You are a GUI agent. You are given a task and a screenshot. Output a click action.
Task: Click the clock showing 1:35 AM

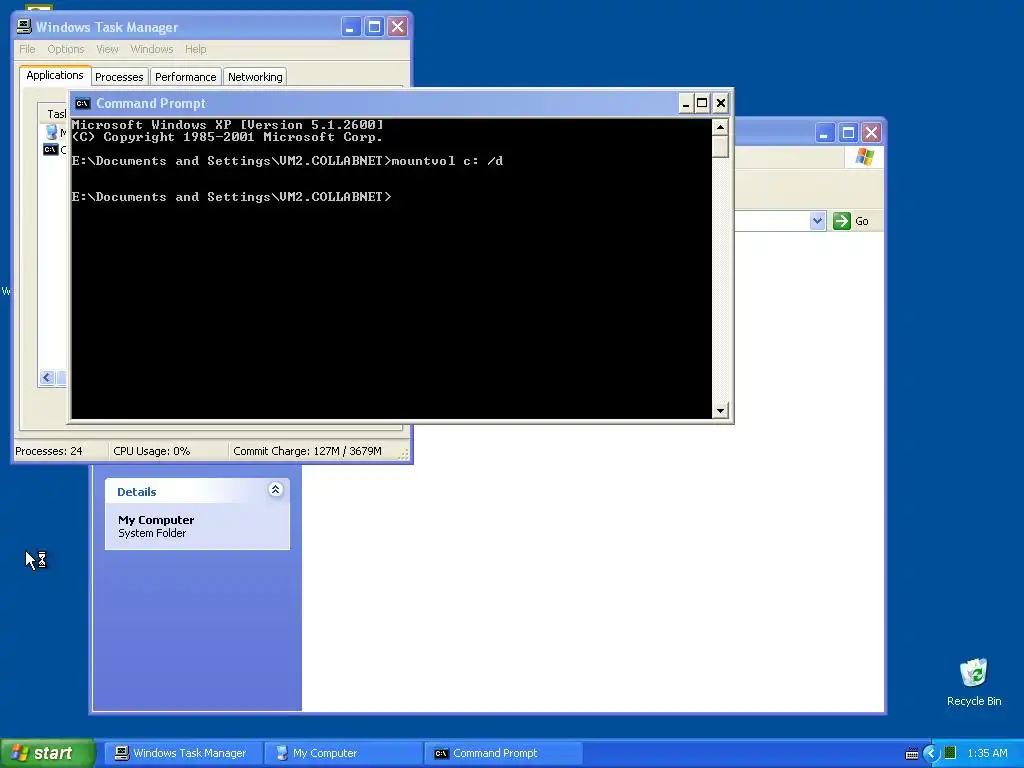987,753
